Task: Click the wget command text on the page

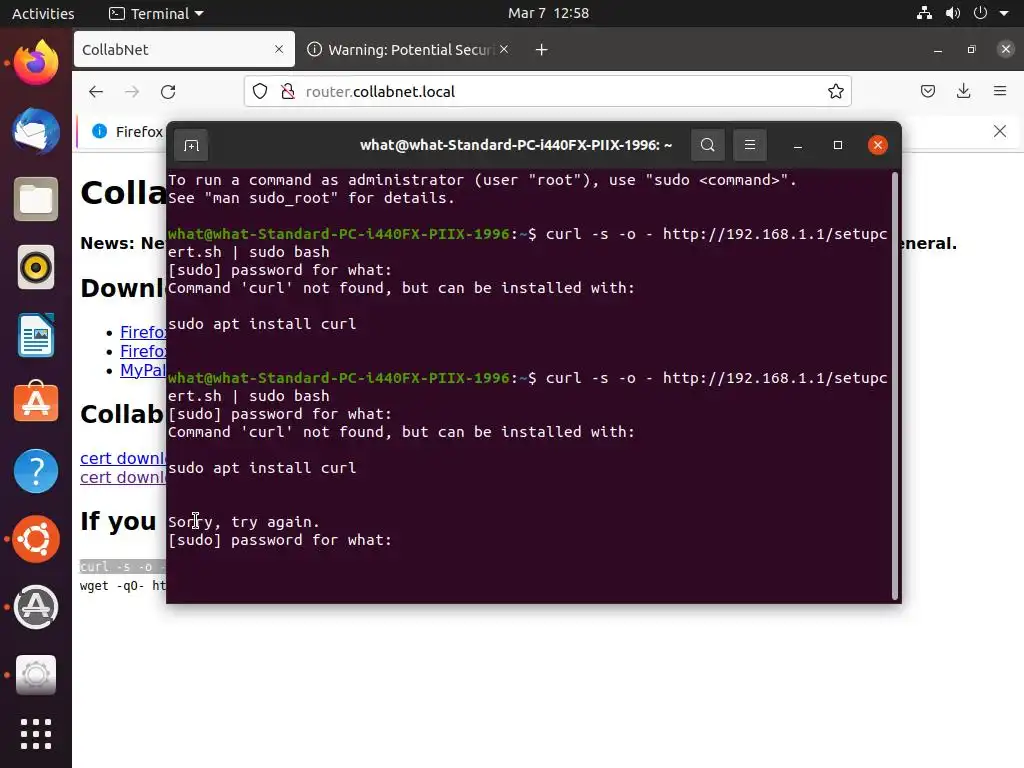Action: coord(123,586)
